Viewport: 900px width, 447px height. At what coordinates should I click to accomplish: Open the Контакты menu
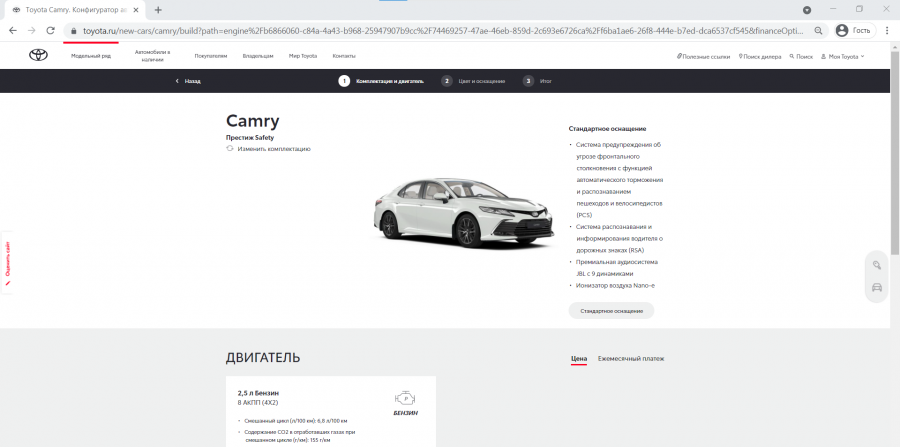click(344, 56)
